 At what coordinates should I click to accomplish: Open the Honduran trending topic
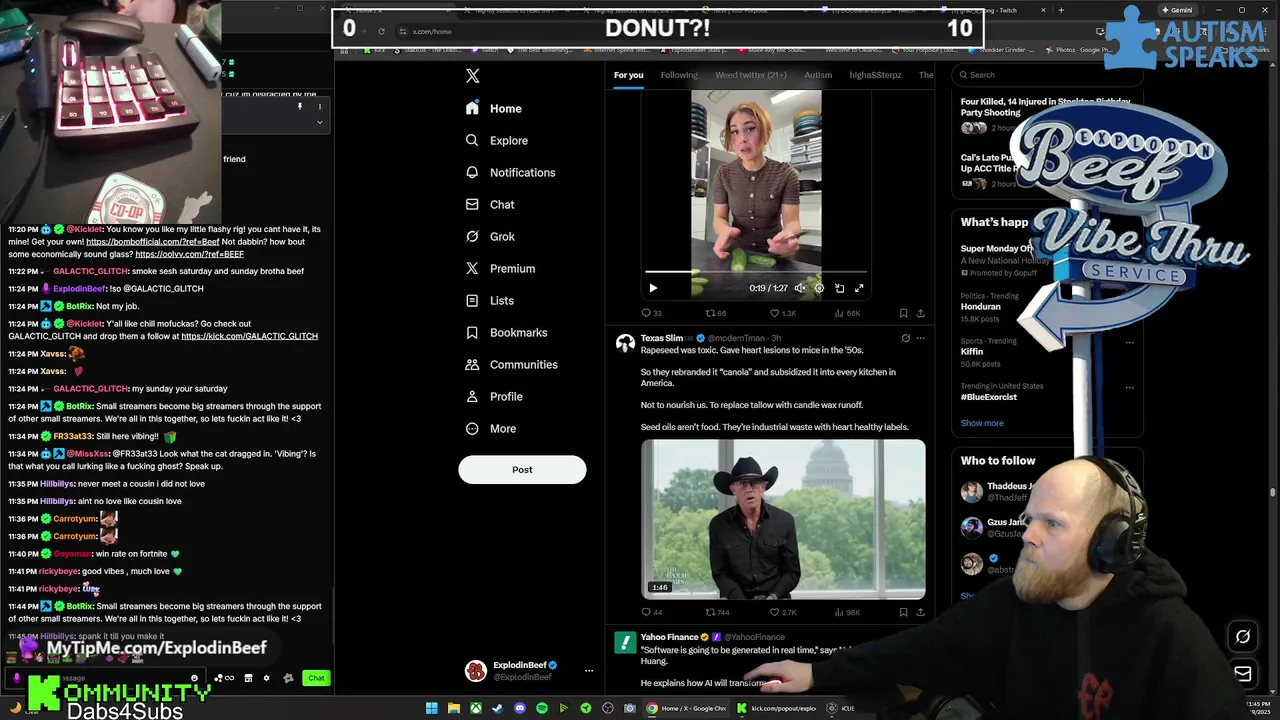981,307
